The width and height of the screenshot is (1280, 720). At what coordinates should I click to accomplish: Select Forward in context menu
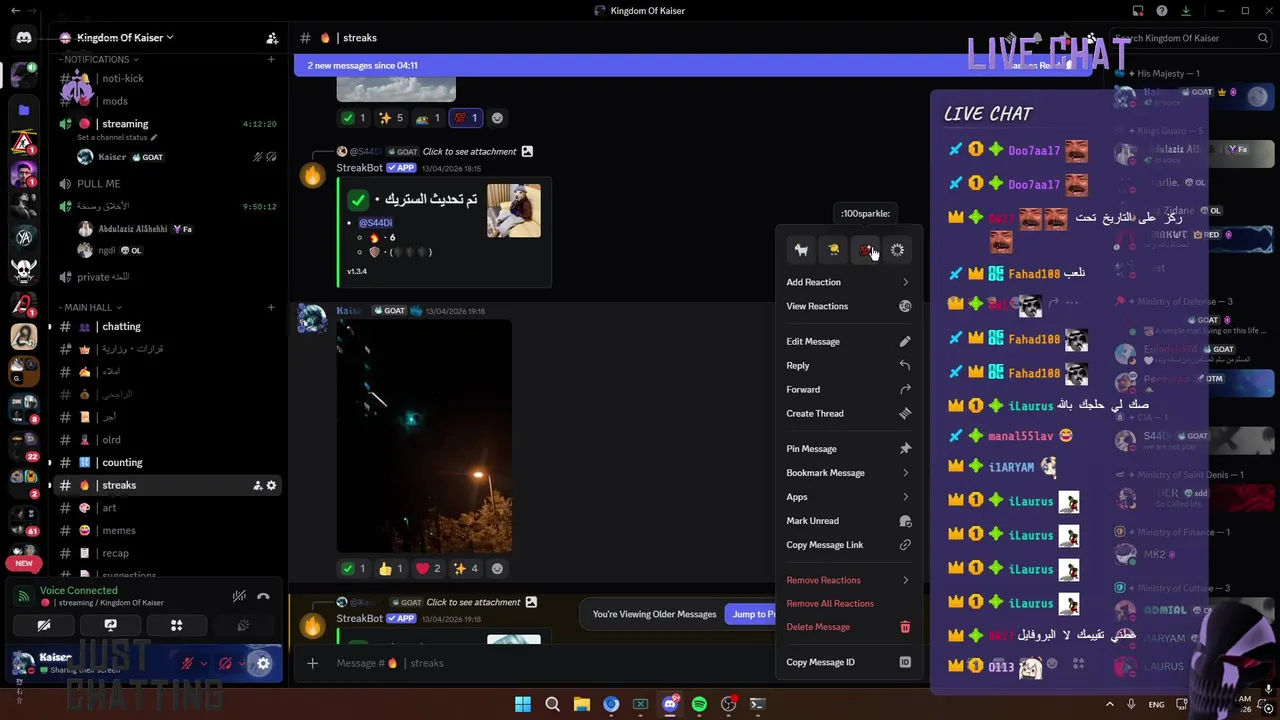click(848, 390)
